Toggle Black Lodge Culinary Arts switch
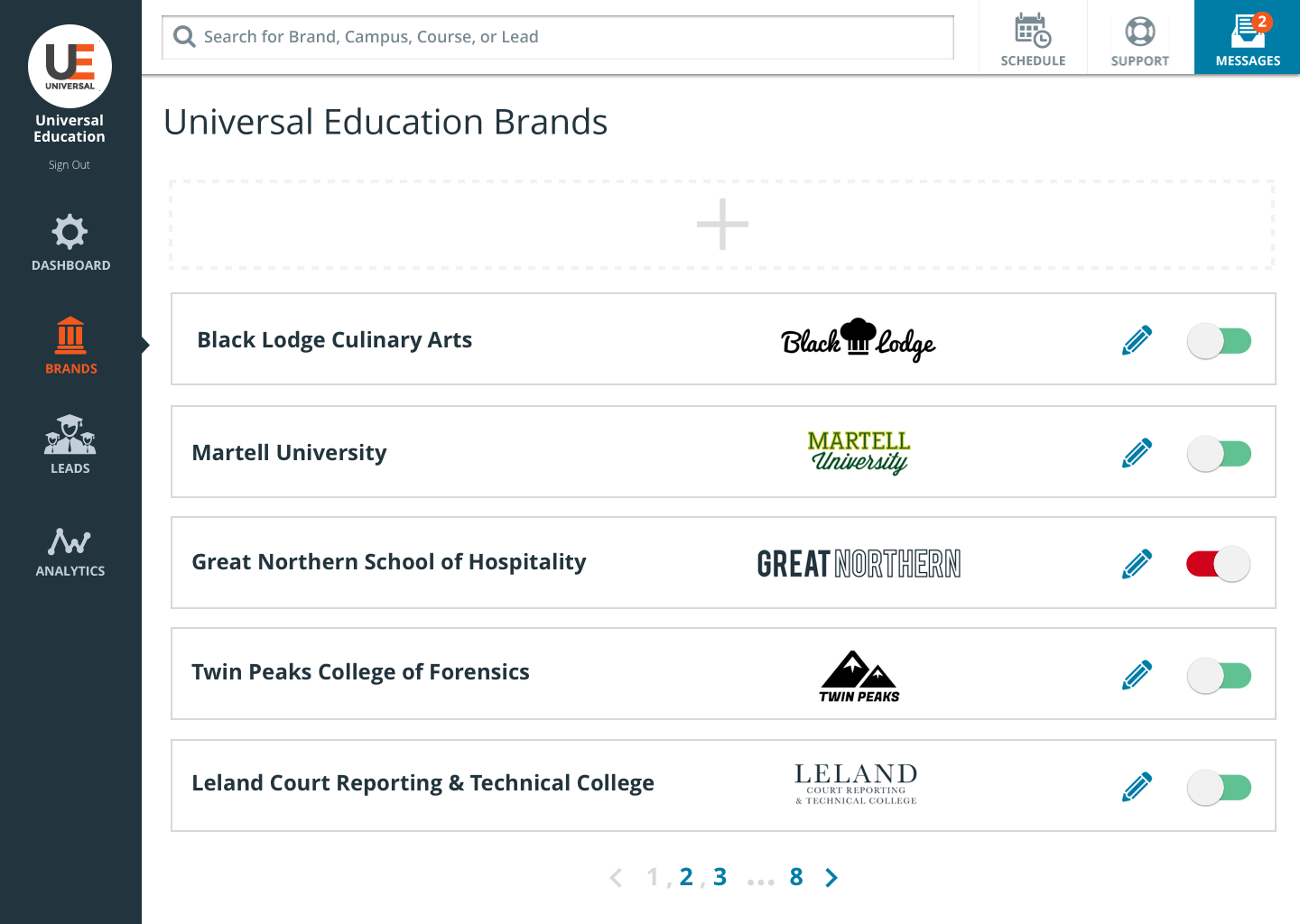 [1219, 341]
